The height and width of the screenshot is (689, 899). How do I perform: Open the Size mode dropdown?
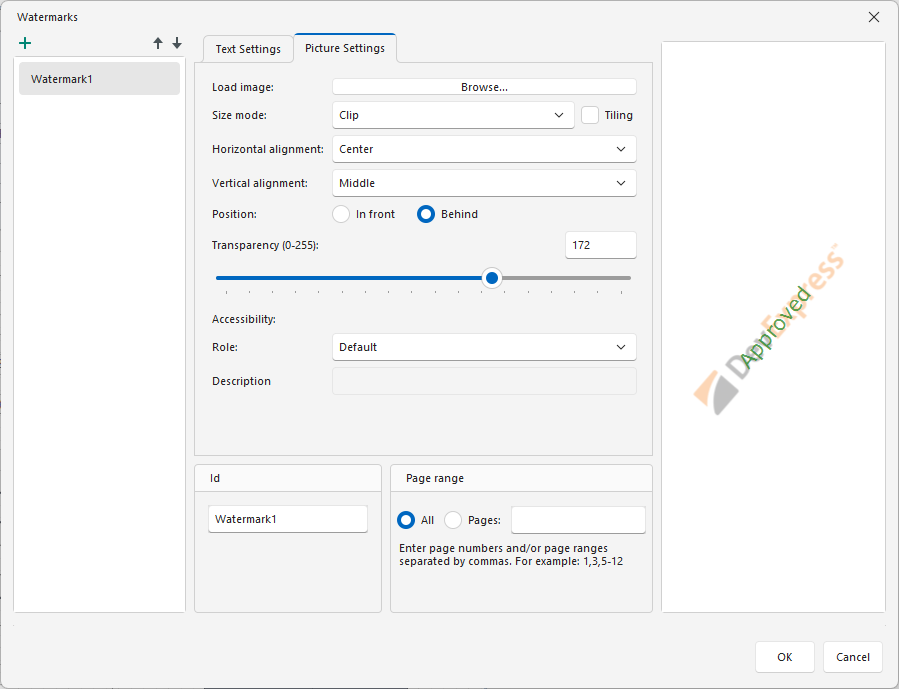pos(453,115)
